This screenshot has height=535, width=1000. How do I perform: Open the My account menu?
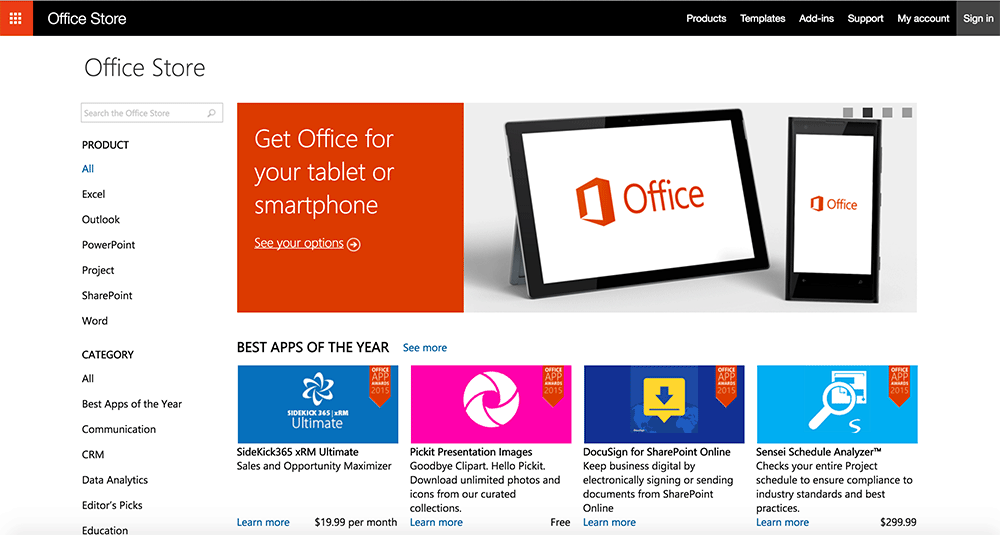tap(923, 18)
